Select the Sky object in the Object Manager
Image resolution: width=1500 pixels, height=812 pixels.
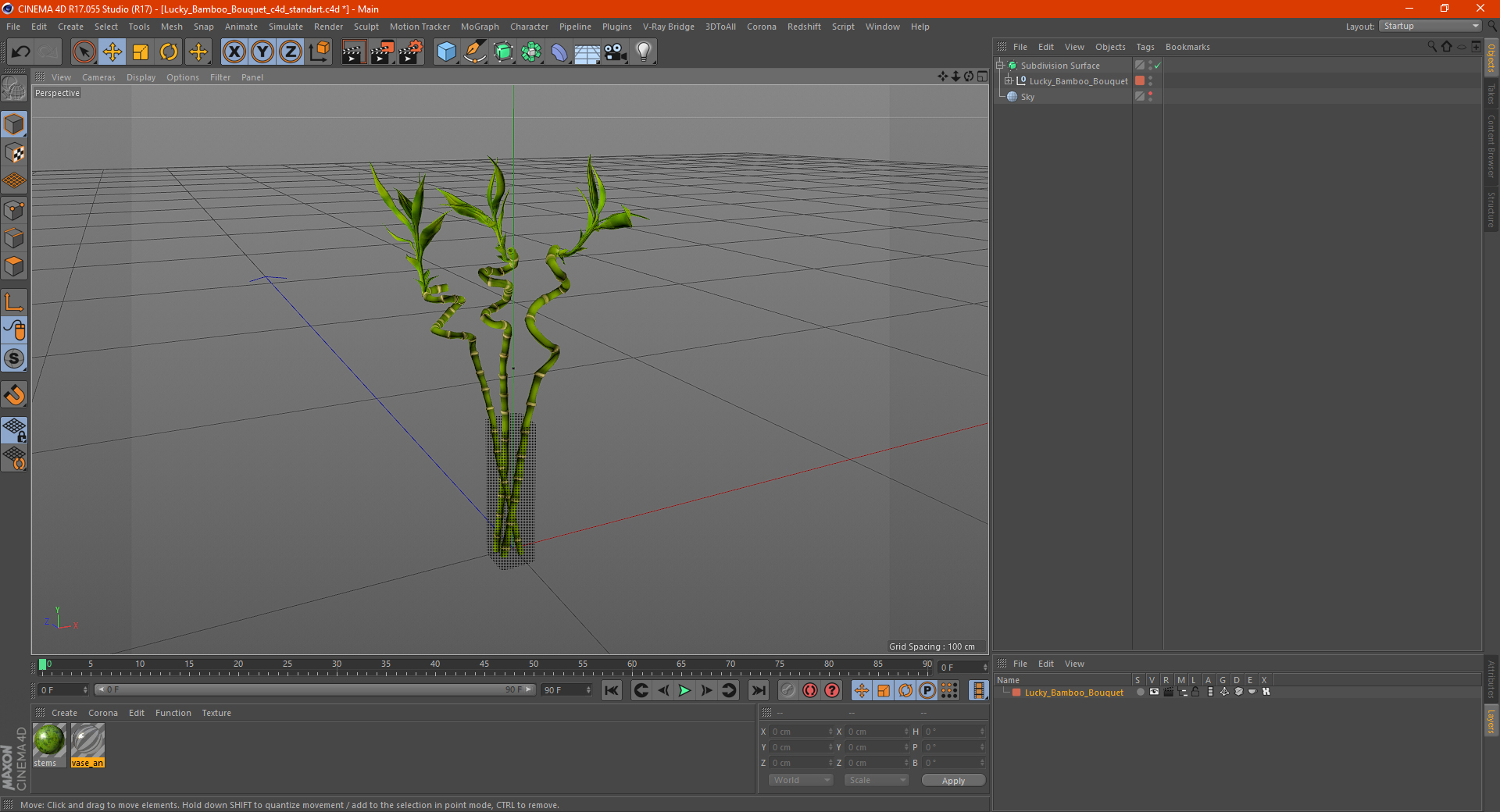point(1027,97)
